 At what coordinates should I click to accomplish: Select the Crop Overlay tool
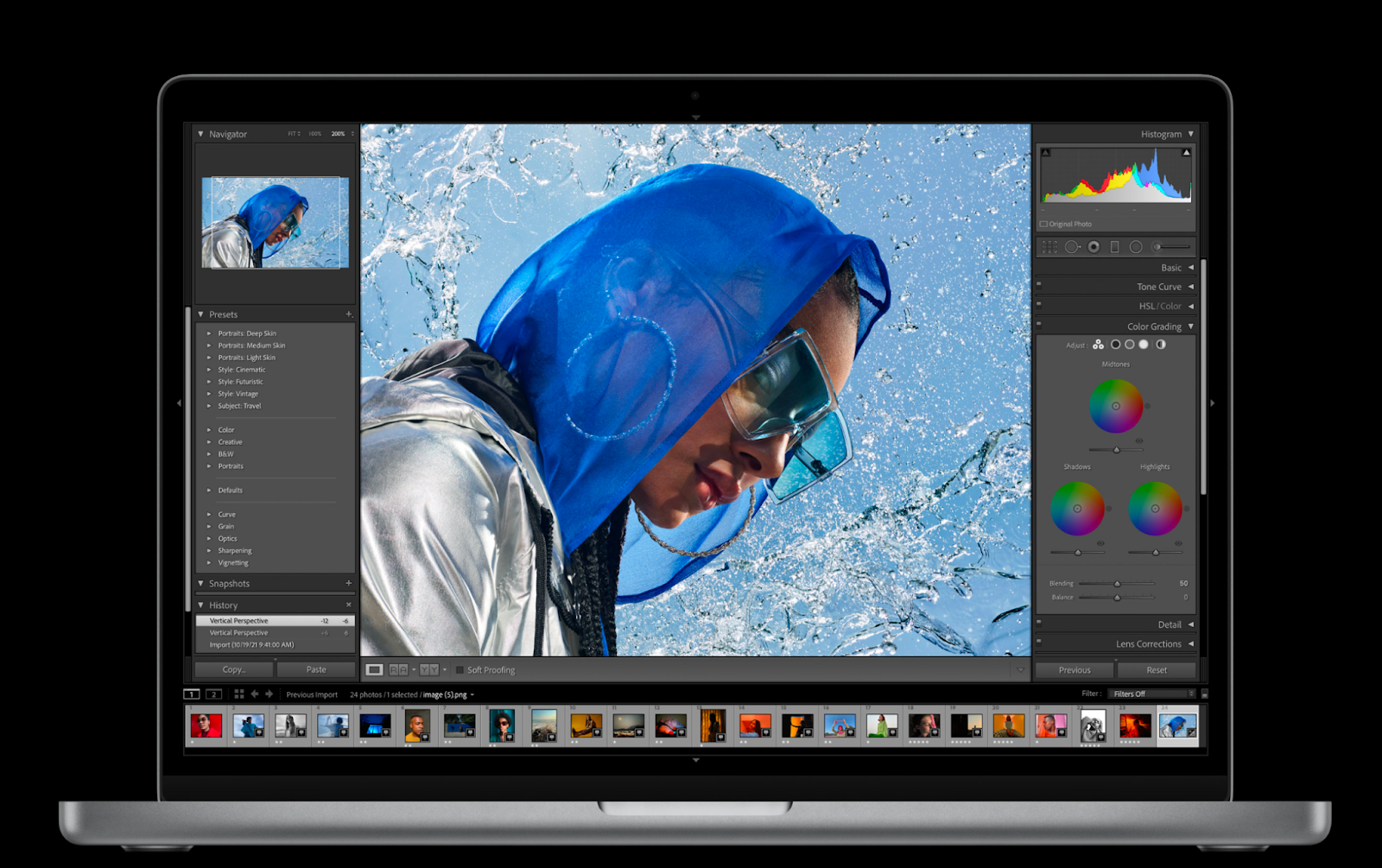[x=1049, y=247]
